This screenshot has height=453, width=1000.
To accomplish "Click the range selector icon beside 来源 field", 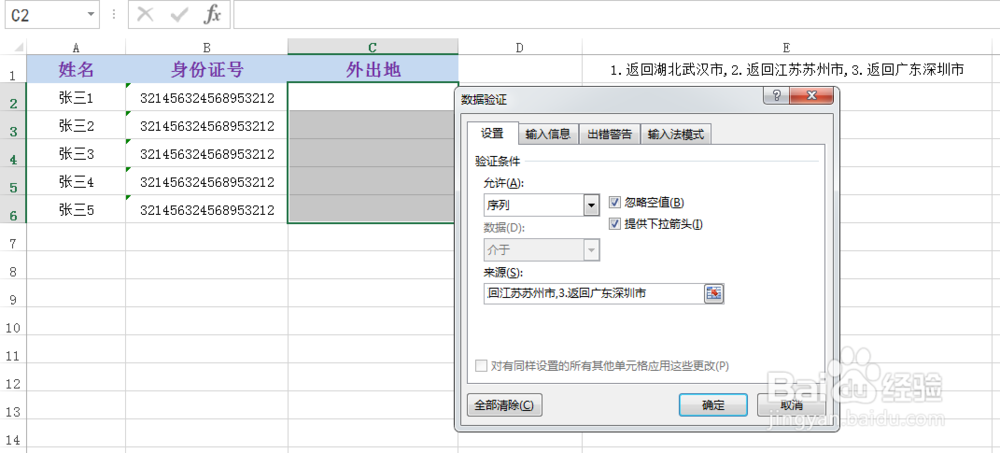I will [x=714, y=293].
